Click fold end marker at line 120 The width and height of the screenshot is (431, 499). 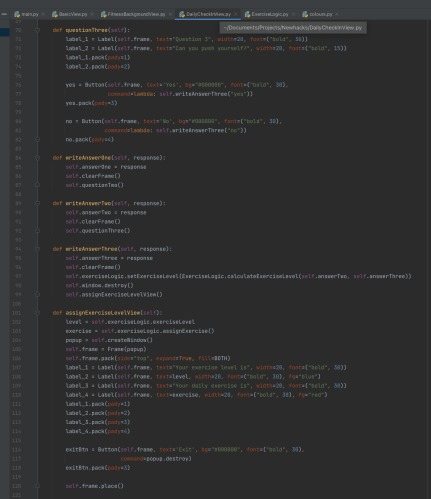[37, 486]
